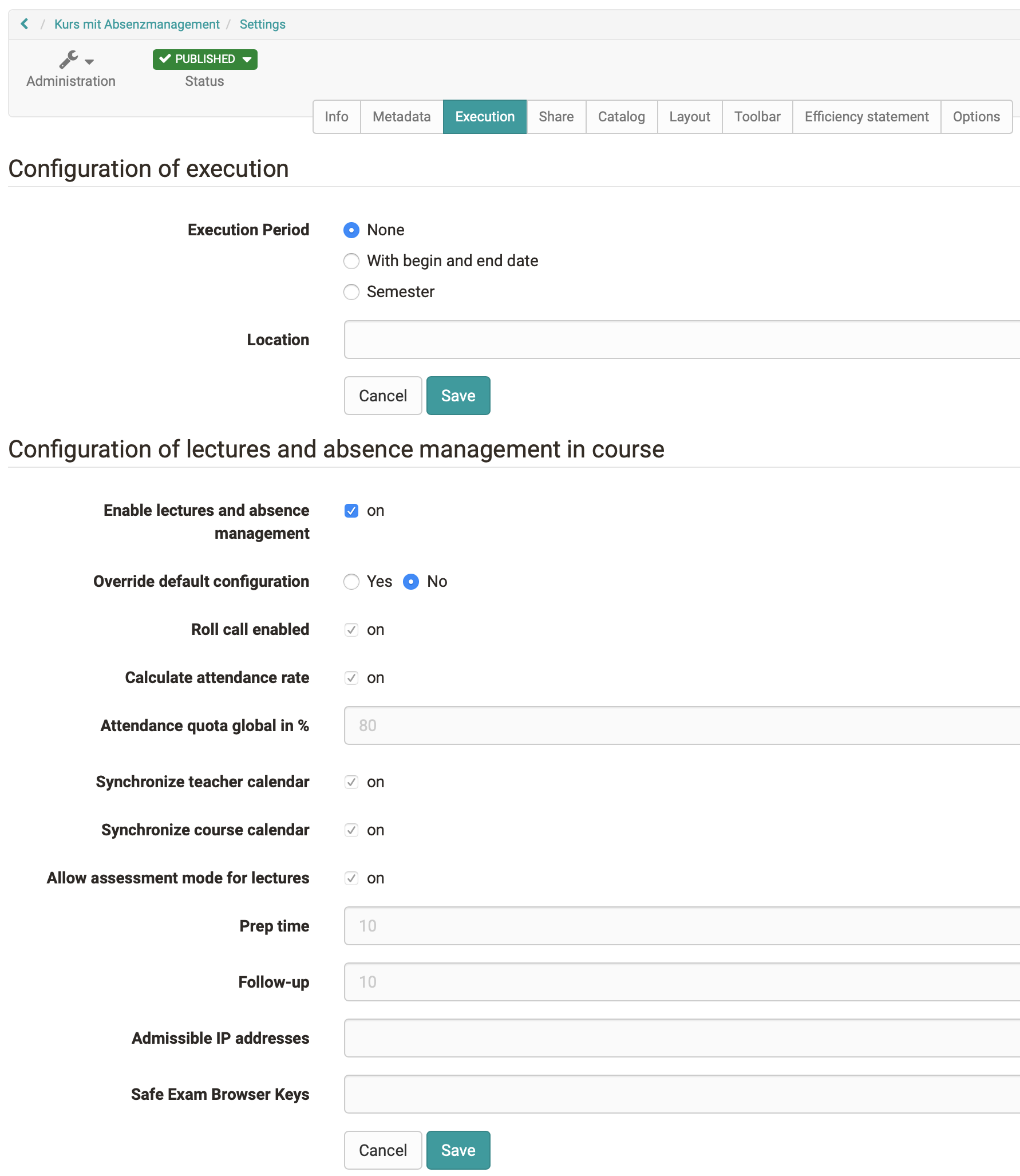Open the Administration wrench menu
This screenshot has width=1020, height=1176.
pyautogui.click(x=76, y=60)
